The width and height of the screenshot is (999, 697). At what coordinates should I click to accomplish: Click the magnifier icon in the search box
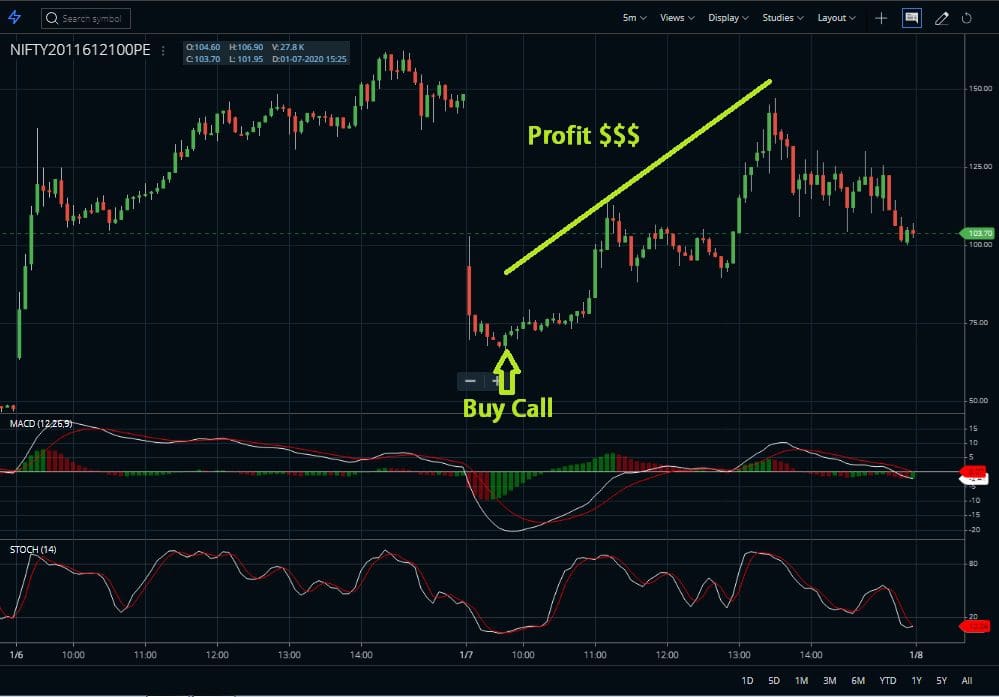(x=52, y=18)
